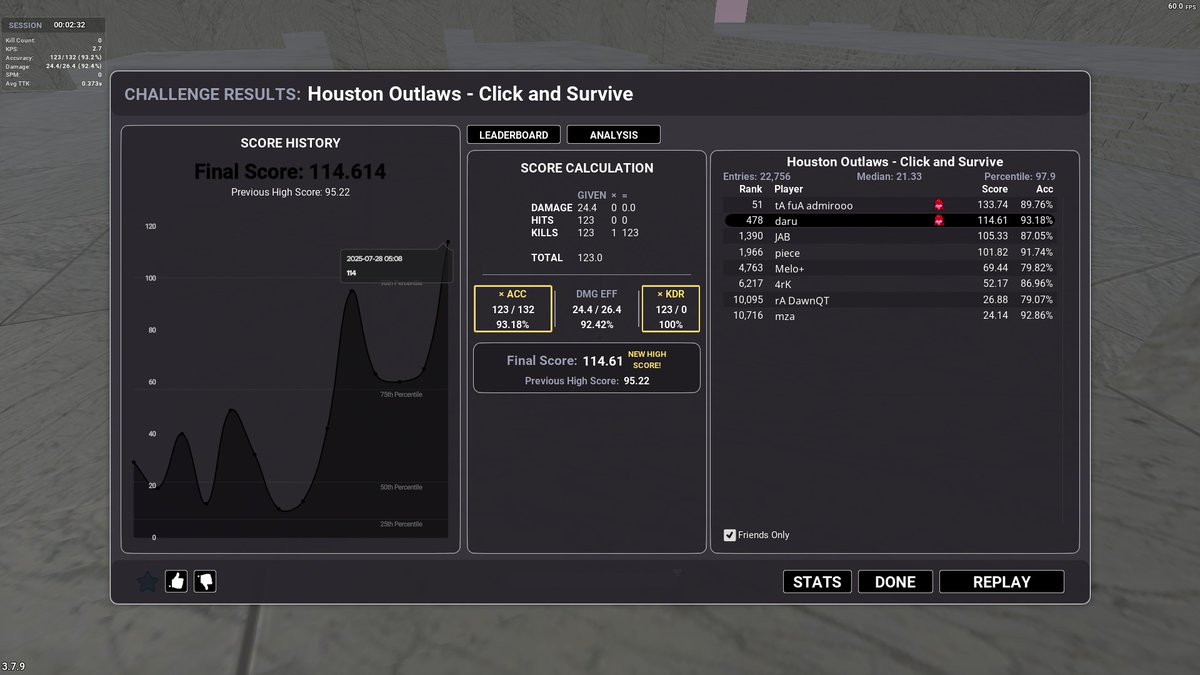Select the DMG EFF box
This screenshot has height=675, width=1200.
point(596,309)
